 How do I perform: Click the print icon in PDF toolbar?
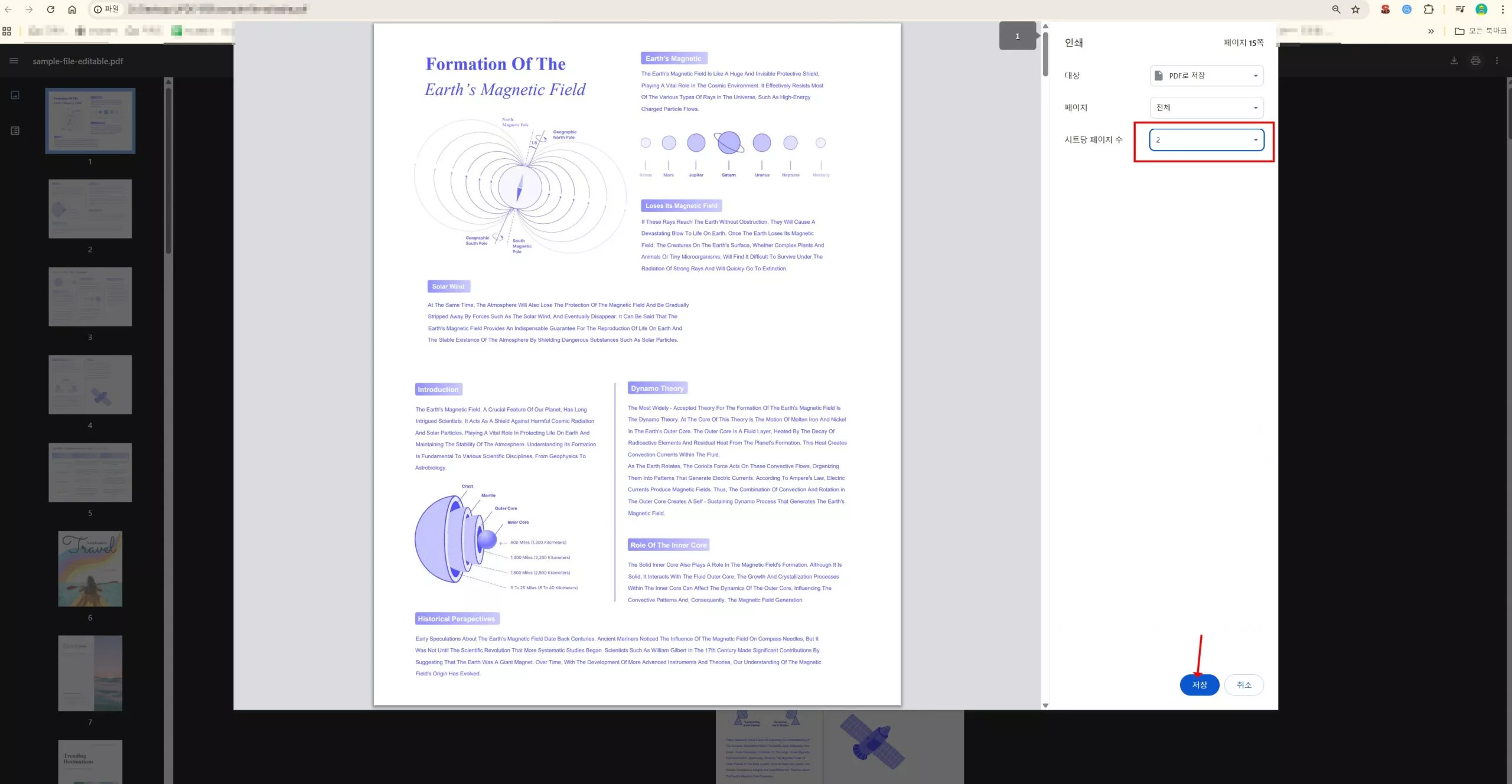(1475, 60)
